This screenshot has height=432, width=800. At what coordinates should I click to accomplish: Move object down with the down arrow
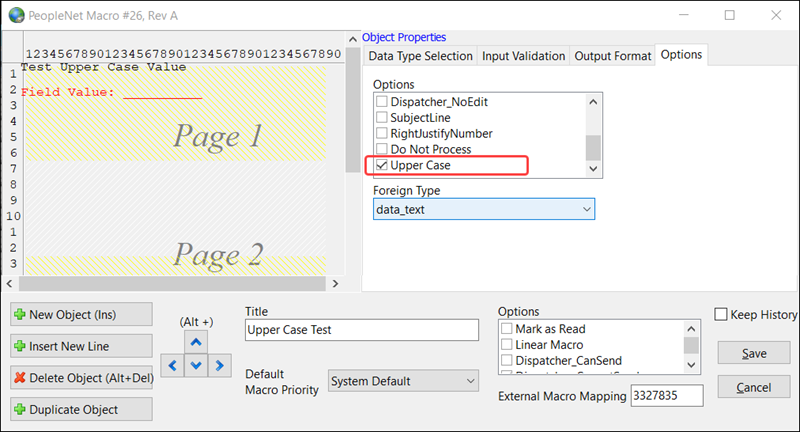(196, 366)
